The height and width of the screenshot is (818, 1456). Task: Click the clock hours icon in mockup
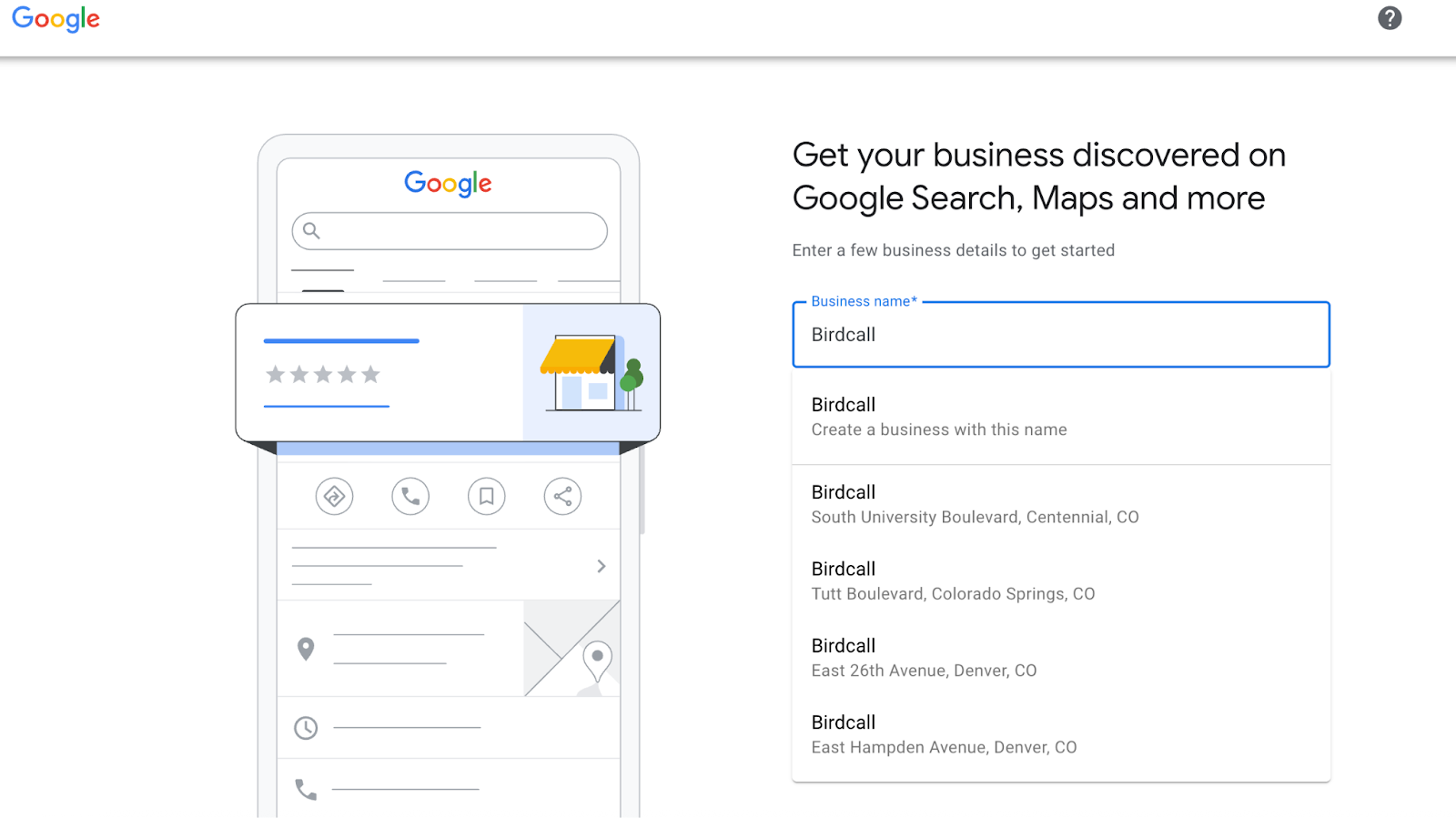[306, 728]
